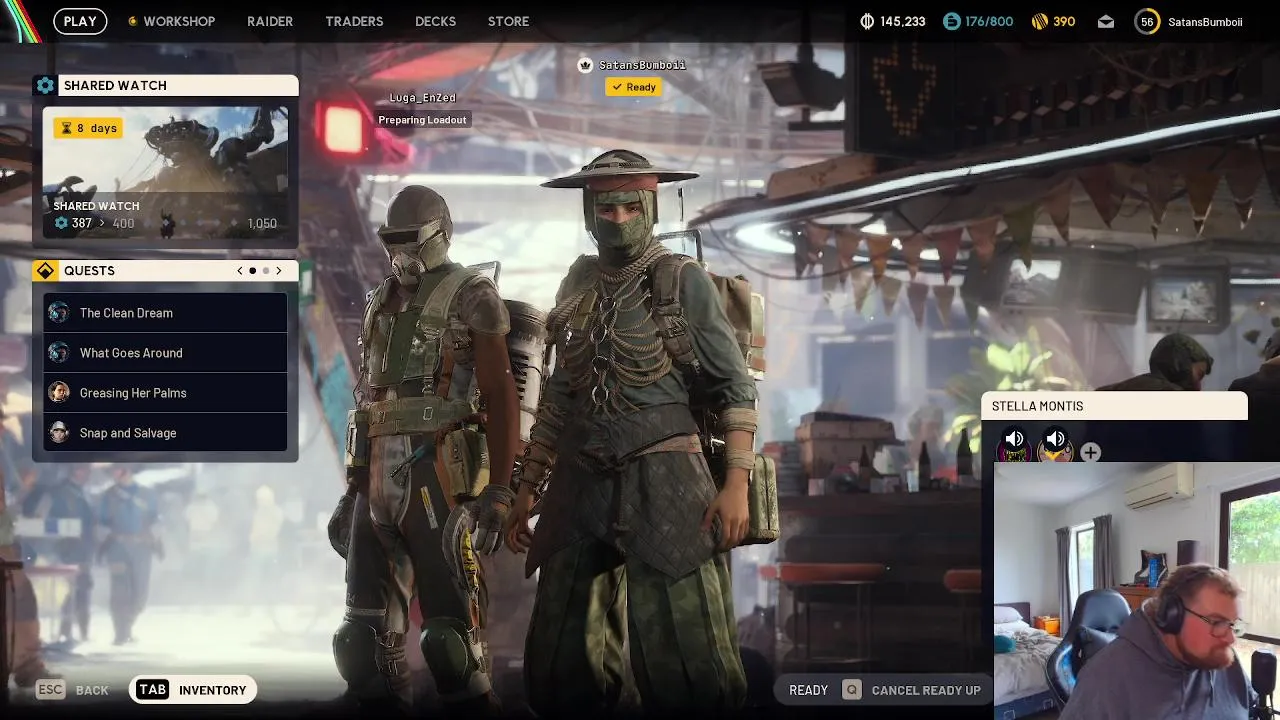Open the mail envelope icon
This screenshot has width=1280, height=720.
click(1106, 21)
